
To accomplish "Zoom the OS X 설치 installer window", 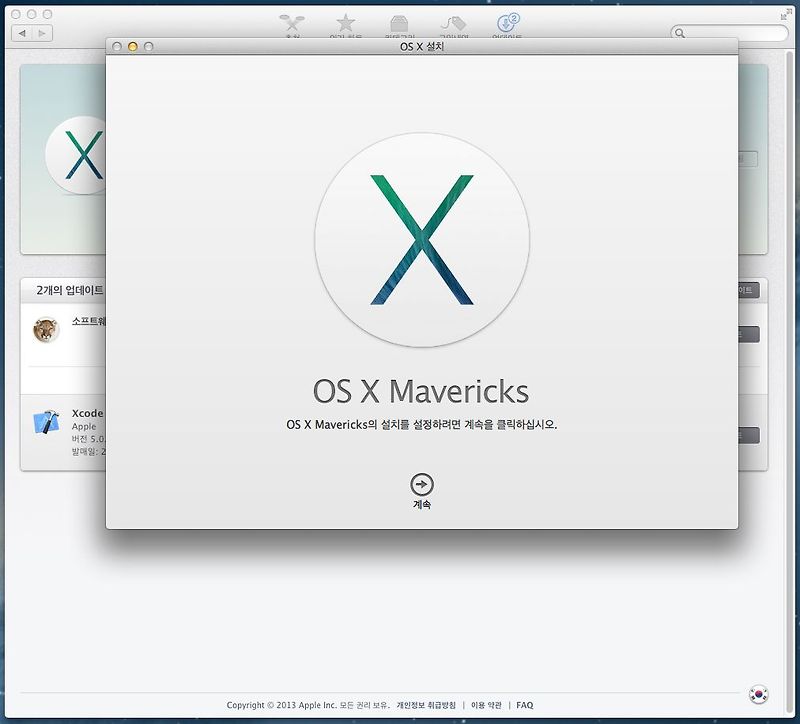I will [x=148, y=46].
